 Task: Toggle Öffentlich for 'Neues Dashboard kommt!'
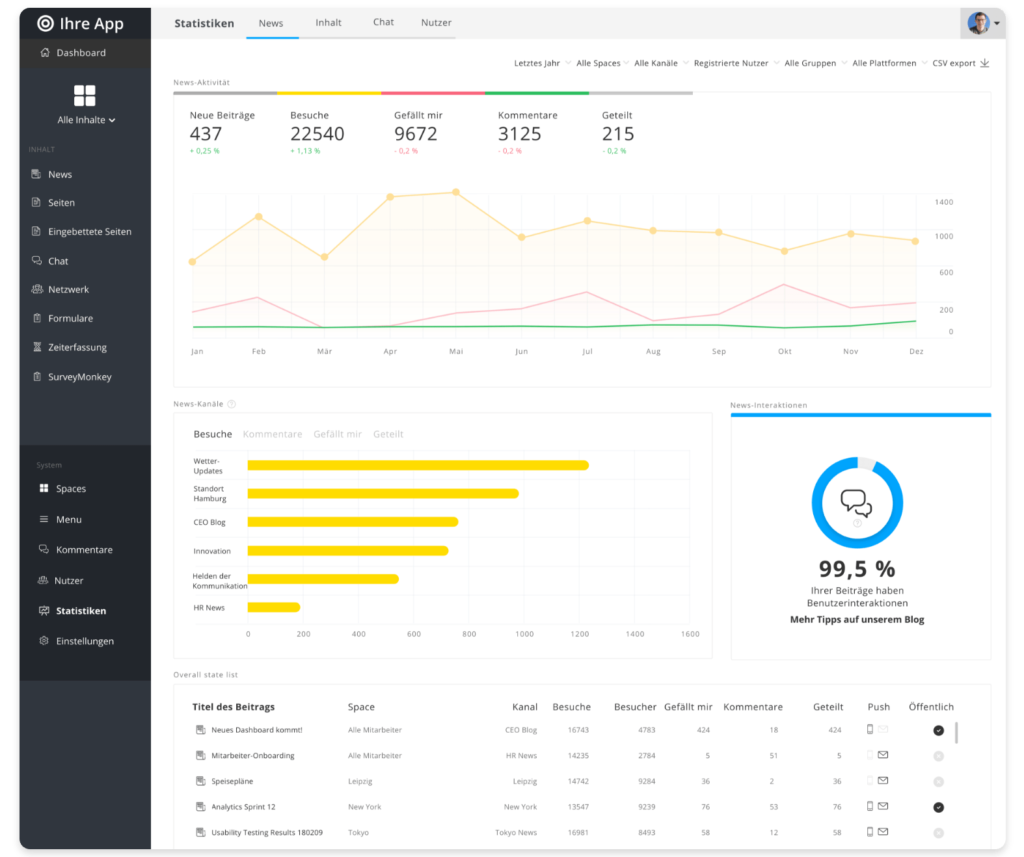[x=937, y=730]
